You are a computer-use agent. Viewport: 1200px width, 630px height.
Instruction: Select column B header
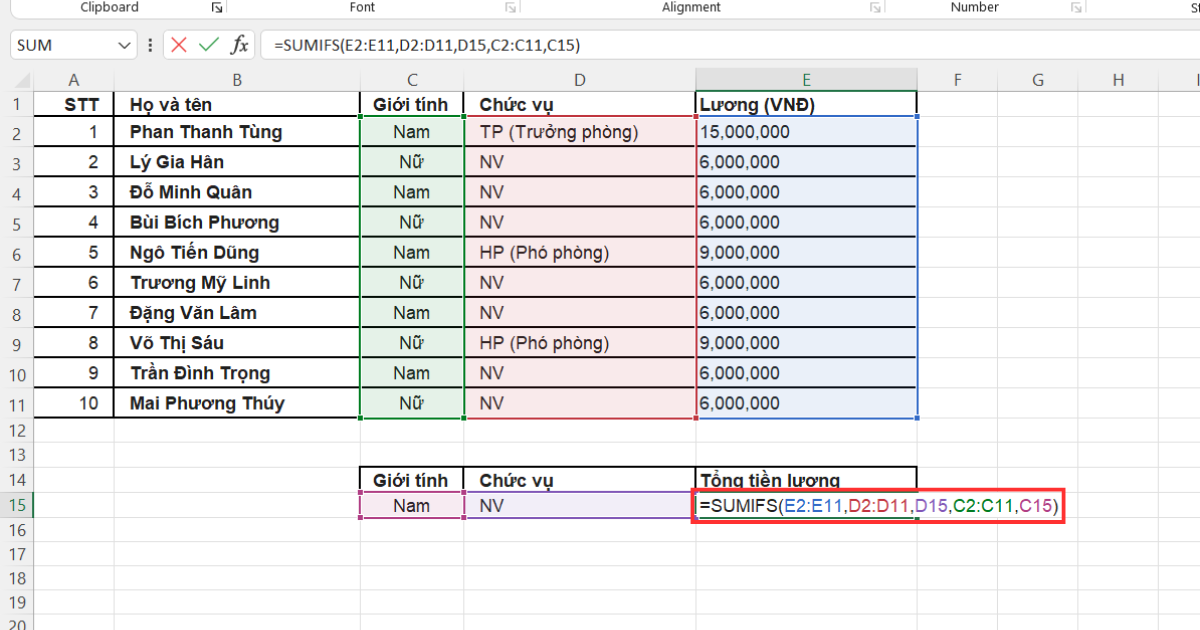(x=237, y=80)
